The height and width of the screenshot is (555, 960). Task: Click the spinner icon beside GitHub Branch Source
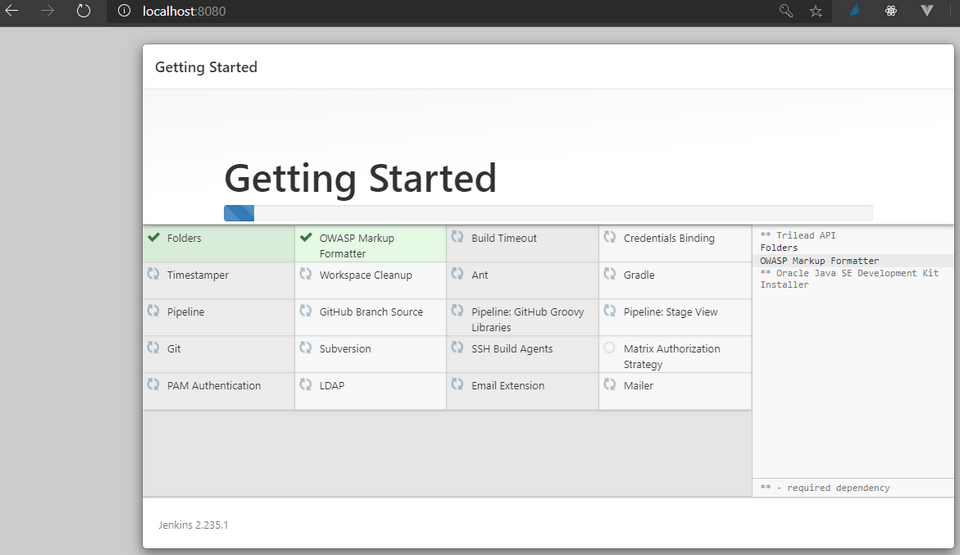(x=306, y=310)
